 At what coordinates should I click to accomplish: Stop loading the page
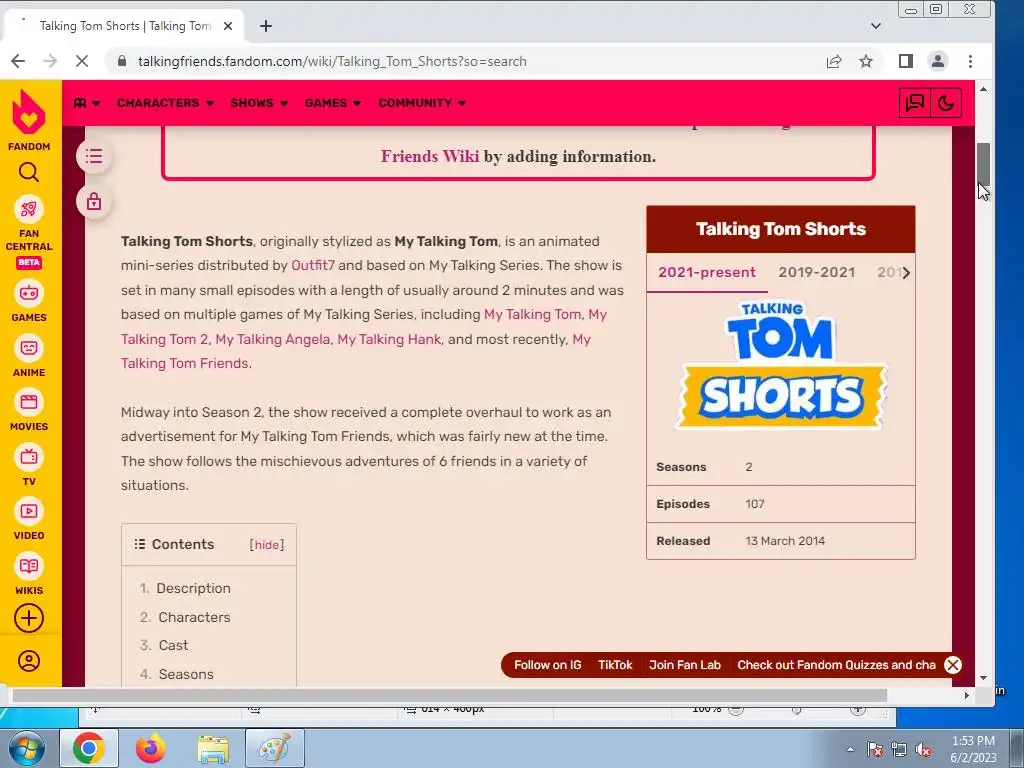pyautogui.click(x=82, y=61)
